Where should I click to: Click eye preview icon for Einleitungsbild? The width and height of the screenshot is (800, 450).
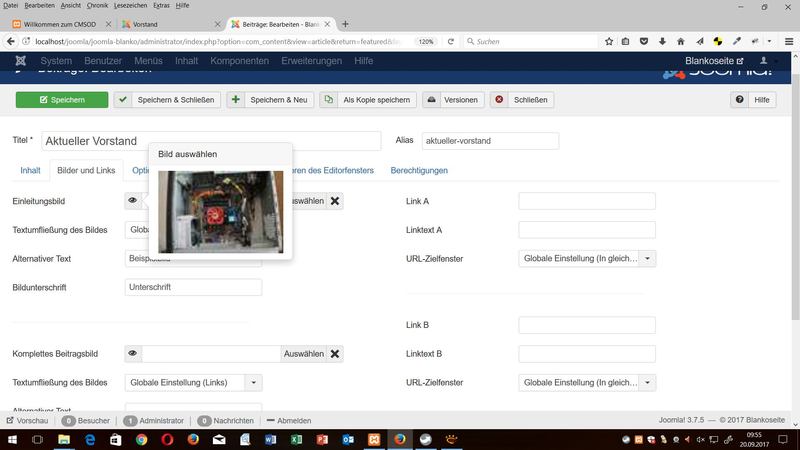coord(133,201)
